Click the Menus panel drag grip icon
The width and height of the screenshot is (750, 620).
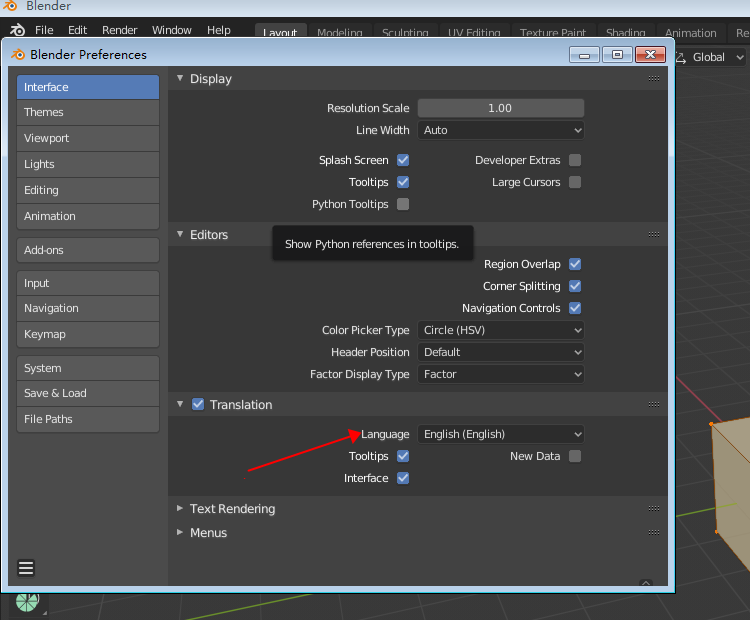(x=653, y=532)
